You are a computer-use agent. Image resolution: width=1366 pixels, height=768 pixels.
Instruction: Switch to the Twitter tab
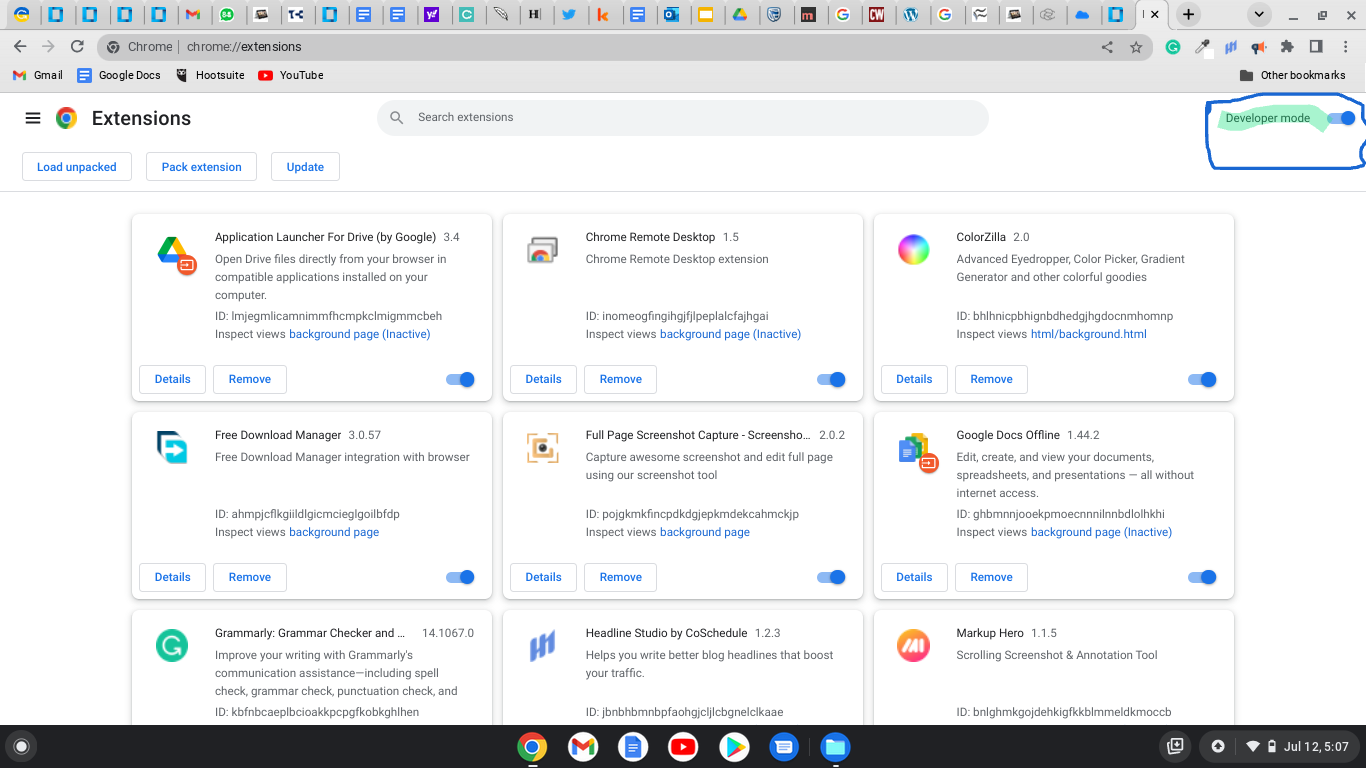pyautogui.click(x=569, y=15)
